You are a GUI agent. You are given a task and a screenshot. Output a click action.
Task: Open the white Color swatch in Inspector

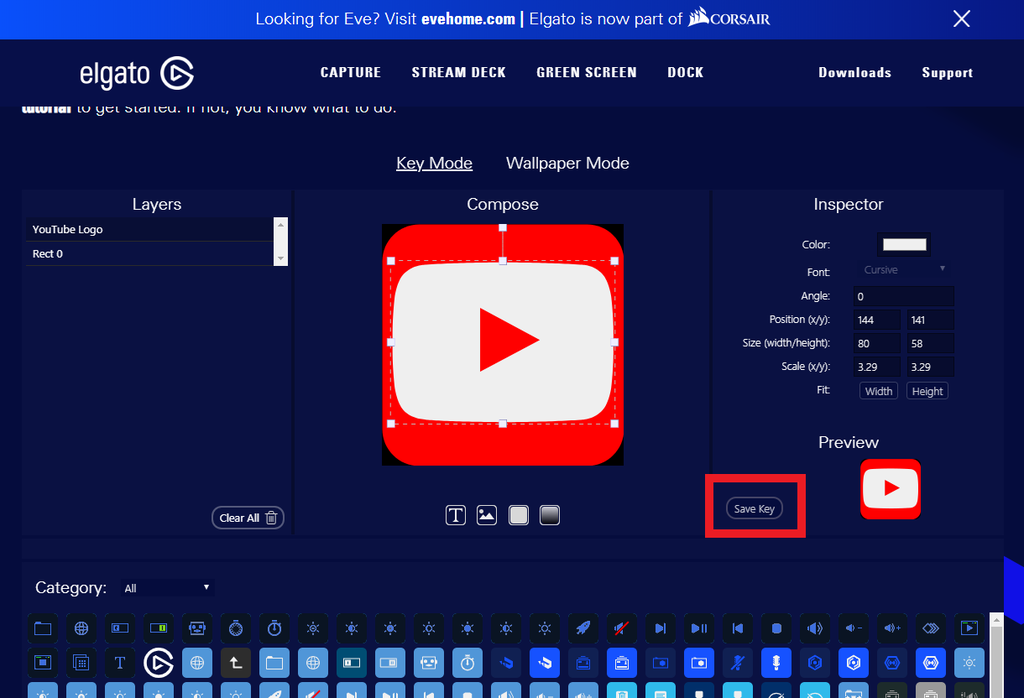904,244
